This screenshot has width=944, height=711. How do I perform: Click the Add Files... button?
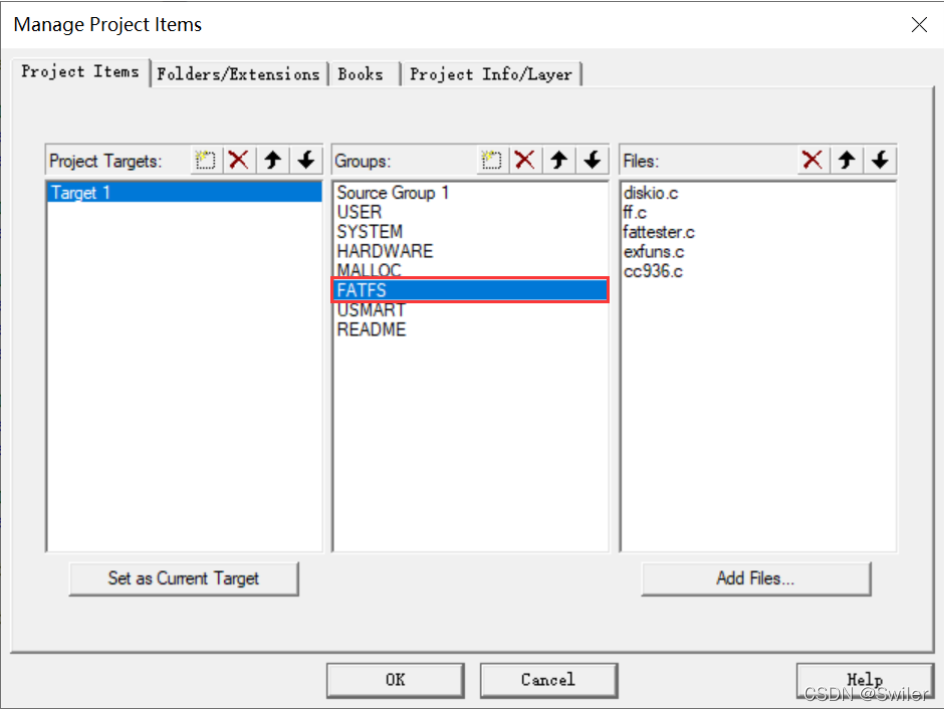pos(756,579)
